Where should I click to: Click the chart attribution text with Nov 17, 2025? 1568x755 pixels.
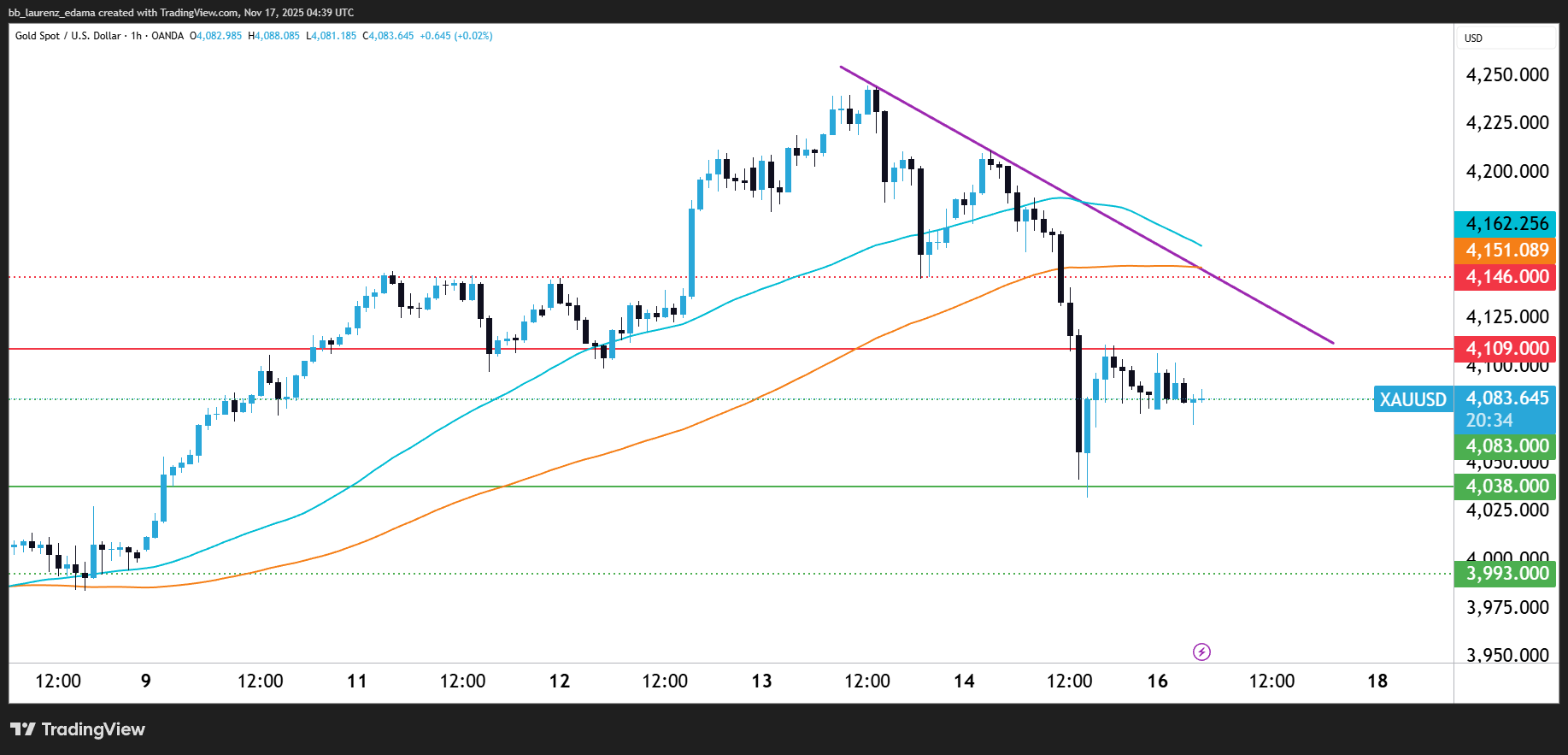pyautogui.click(x=181, y=12)
